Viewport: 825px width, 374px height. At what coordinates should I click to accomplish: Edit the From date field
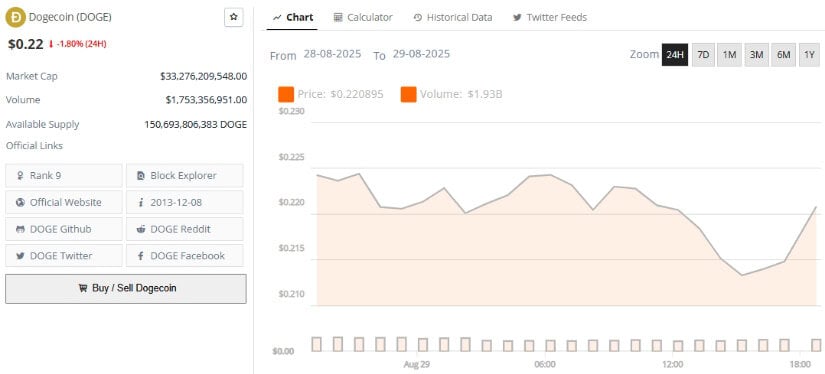coord(333,54)
